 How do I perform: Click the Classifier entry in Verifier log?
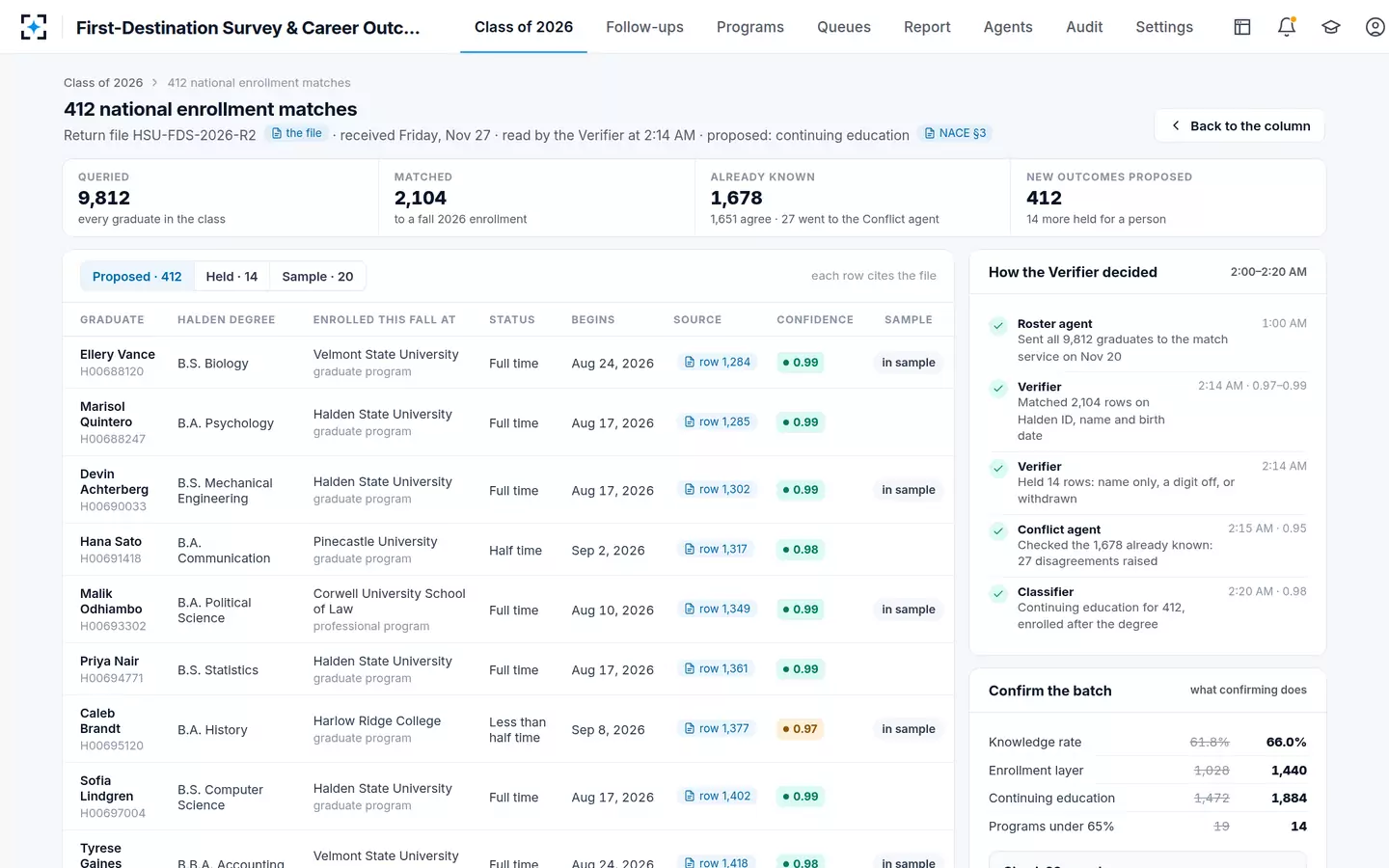click(1148, 608)
